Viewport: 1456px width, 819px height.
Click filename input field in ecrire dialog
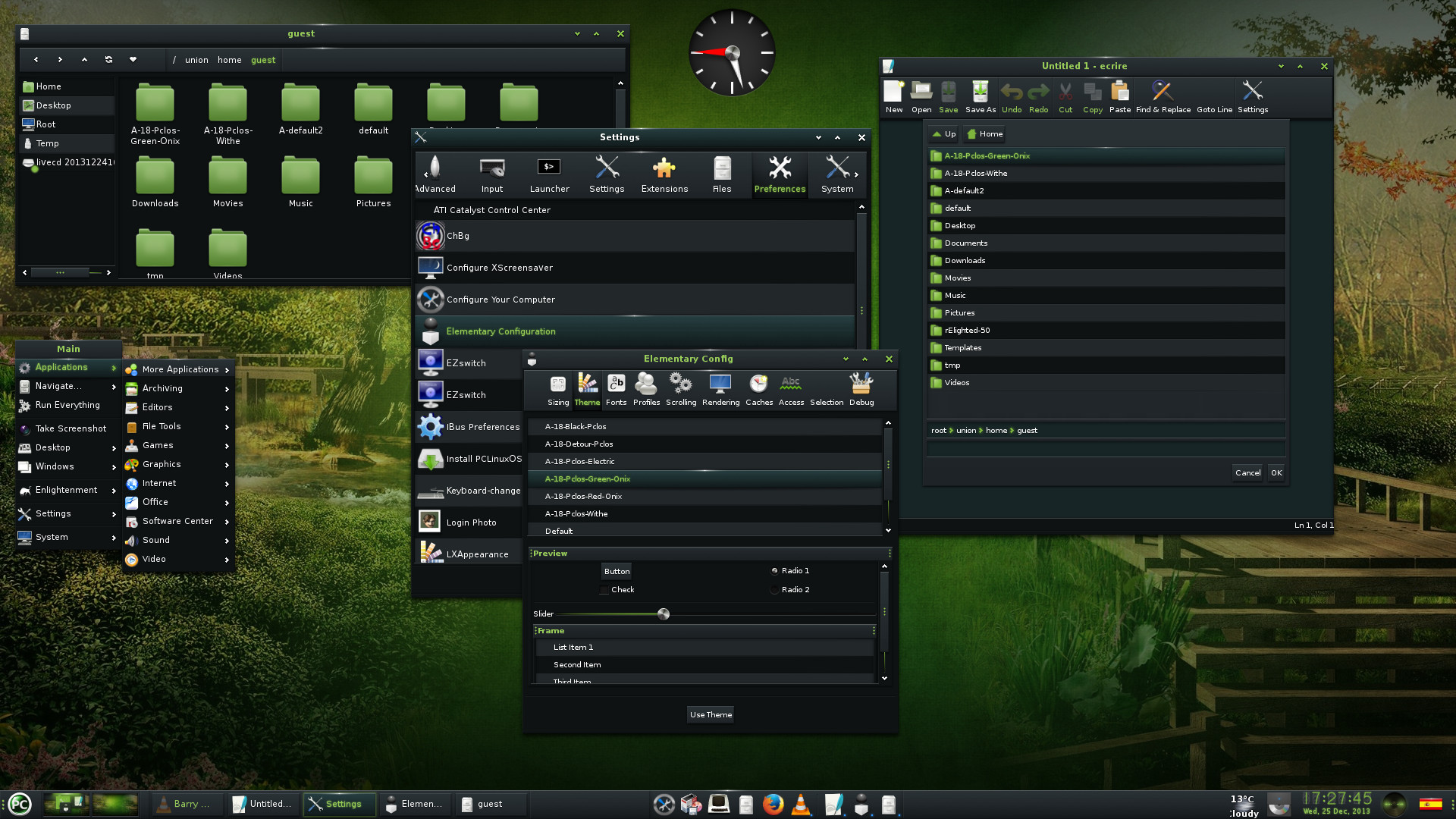pos(1106,449)
